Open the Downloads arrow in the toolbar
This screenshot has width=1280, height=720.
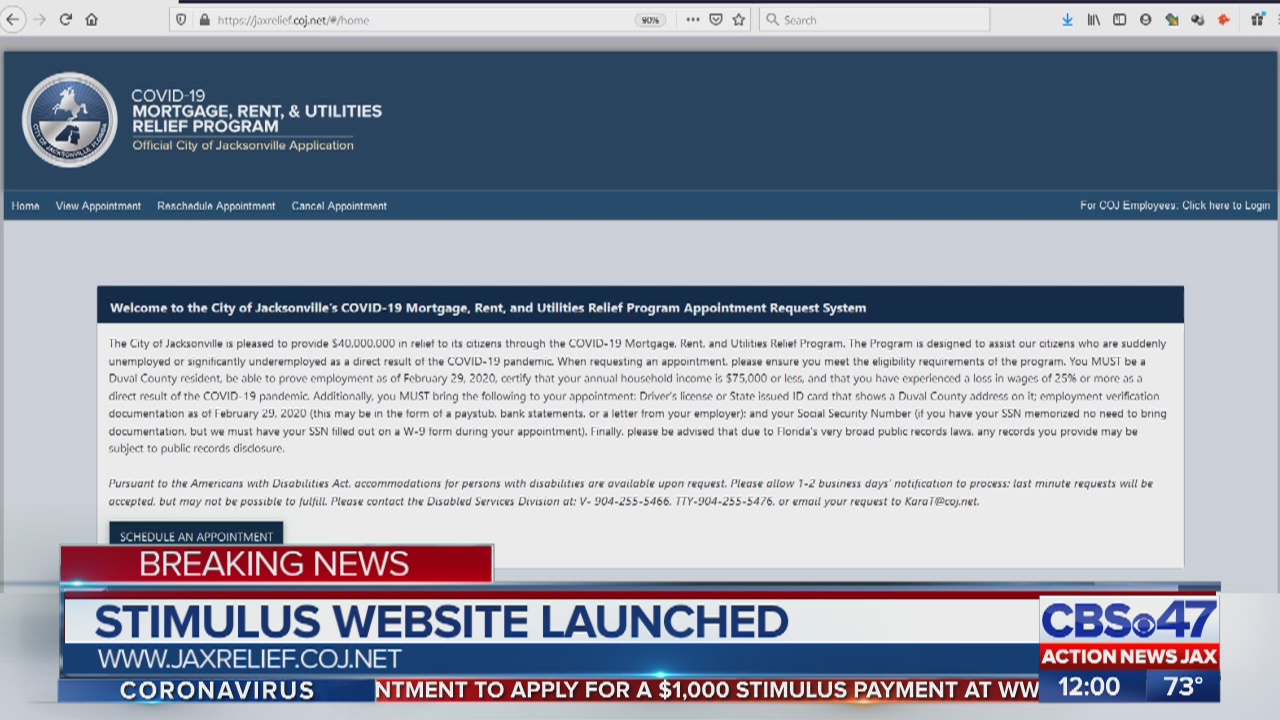tap(1067, 20)
